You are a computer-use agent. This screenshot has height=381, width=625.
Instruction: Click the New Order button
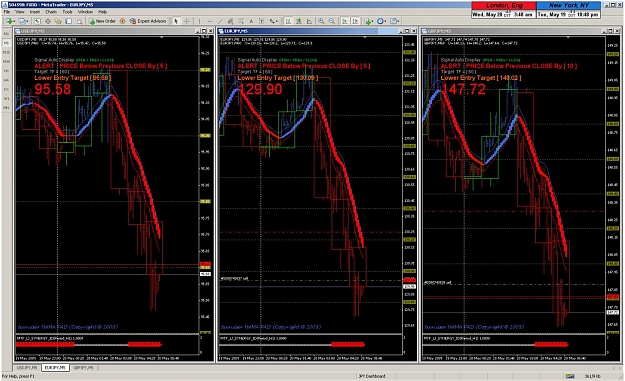tap(102, 21)
